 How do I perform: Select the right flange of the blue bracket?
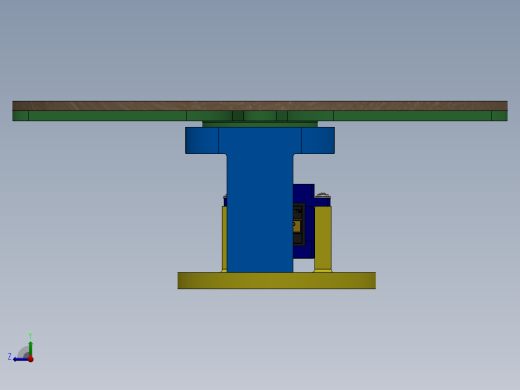[x=318, y=140]
